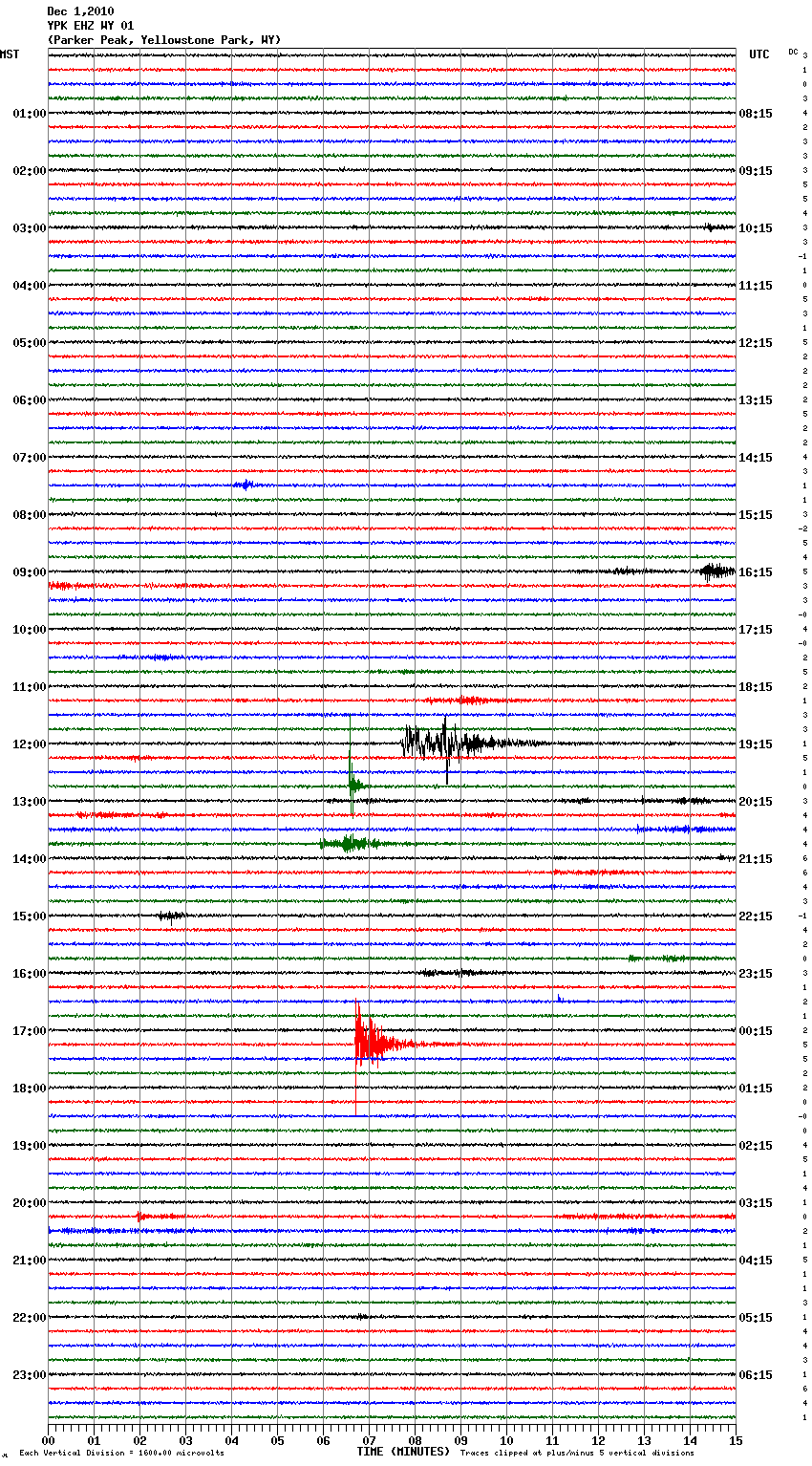
Task: Click the 00:15 UTC time label
Action: pyautogui.click(x=756, y=1031)
